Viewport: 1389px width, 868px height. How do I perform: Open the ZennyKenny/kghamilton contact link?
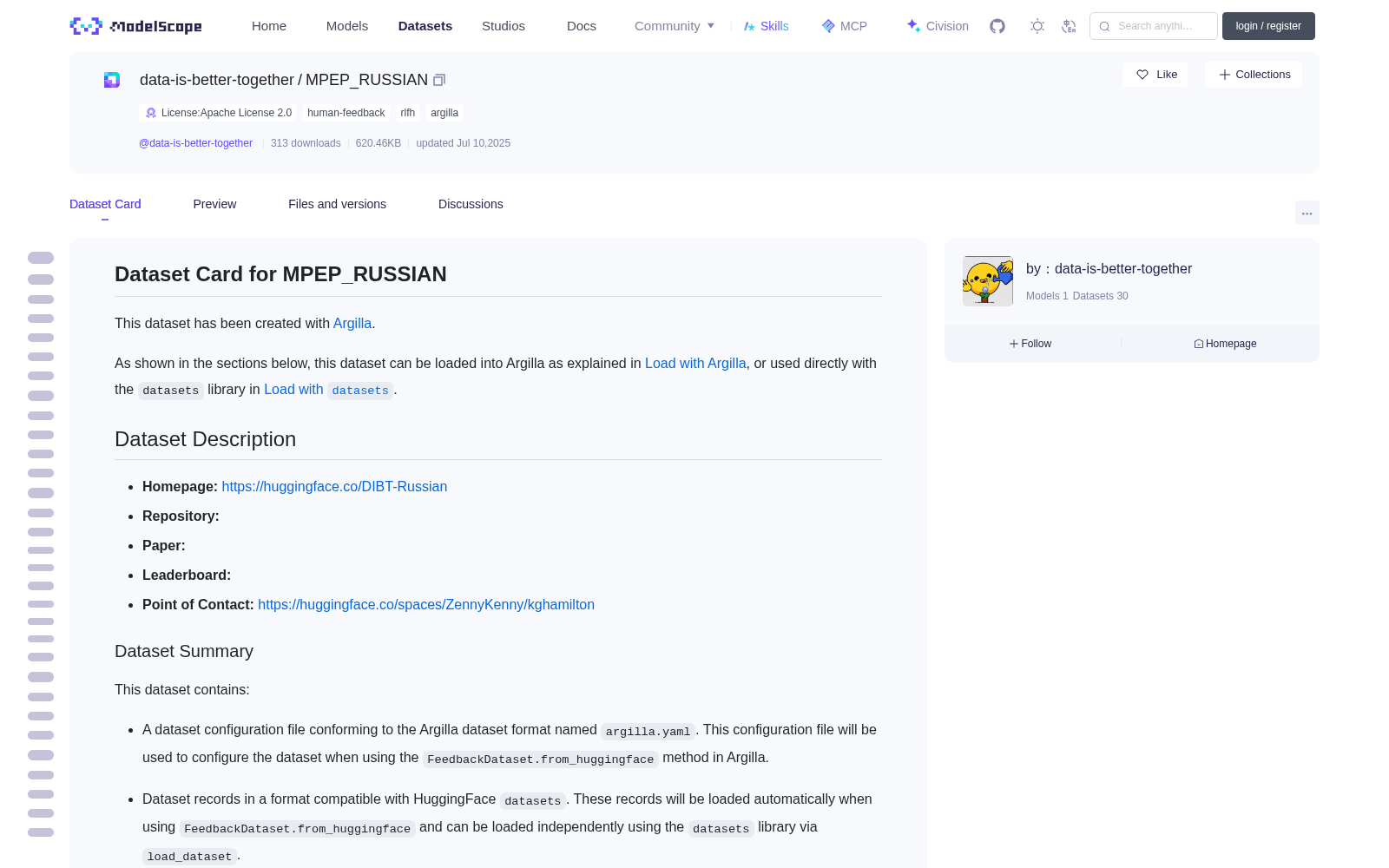pos(426,604)
